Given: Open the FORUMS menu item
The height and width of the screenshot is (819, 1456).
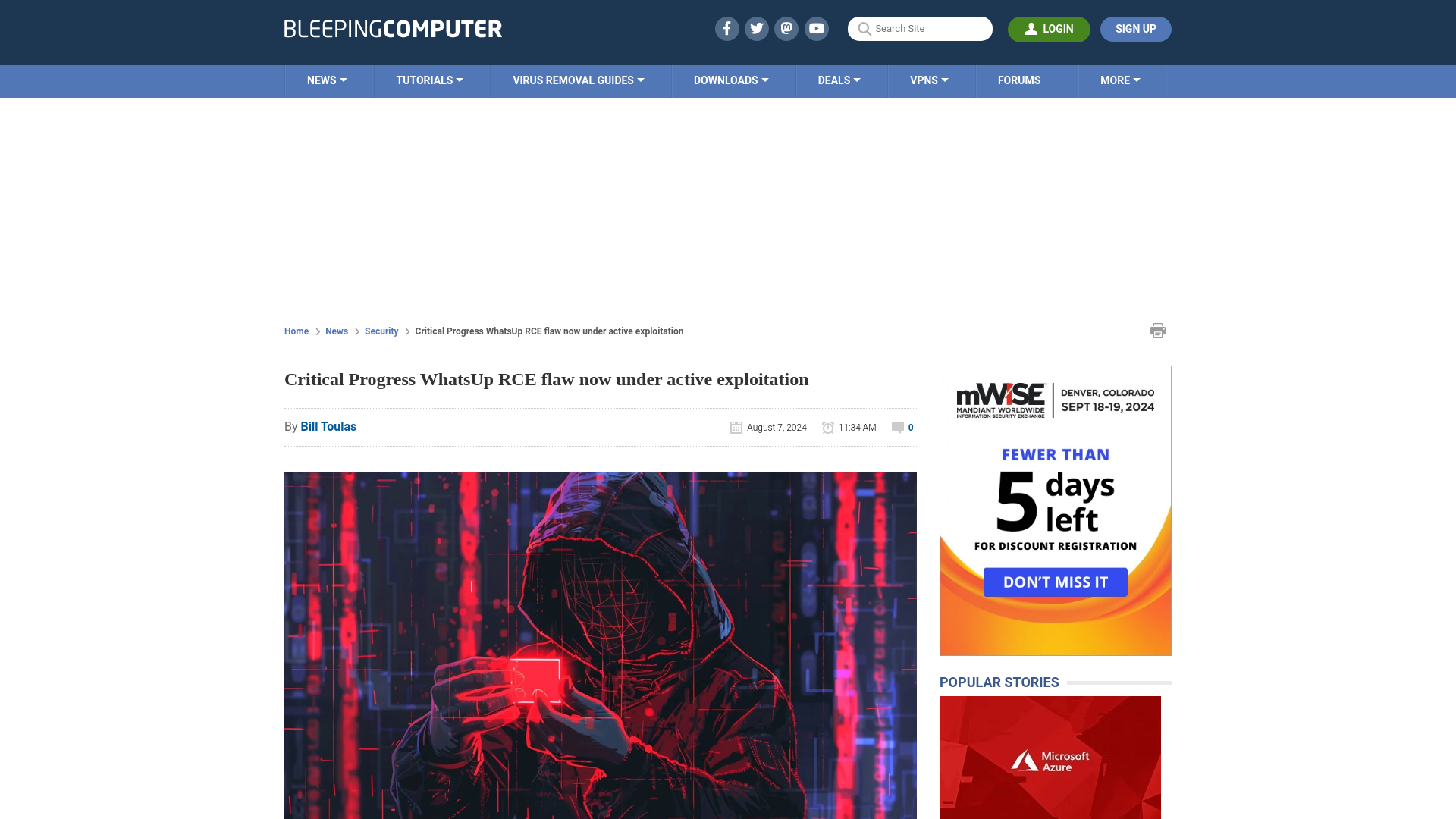Looking at the screenshot, I should coord(1019,80).
